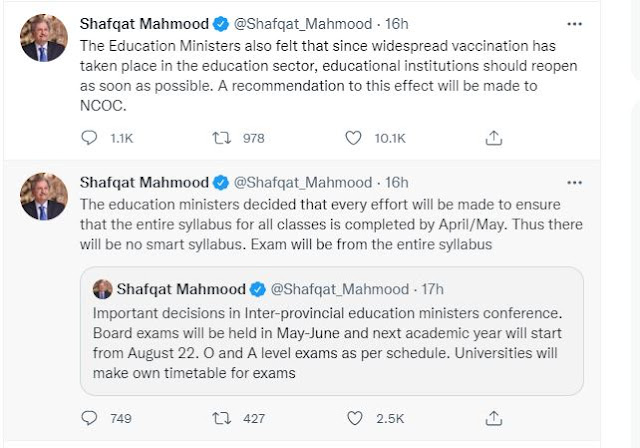Open more options menu on second tweet
Image resolution: width=640 pixels, height=448 pixels.
(x=574, y=181)
